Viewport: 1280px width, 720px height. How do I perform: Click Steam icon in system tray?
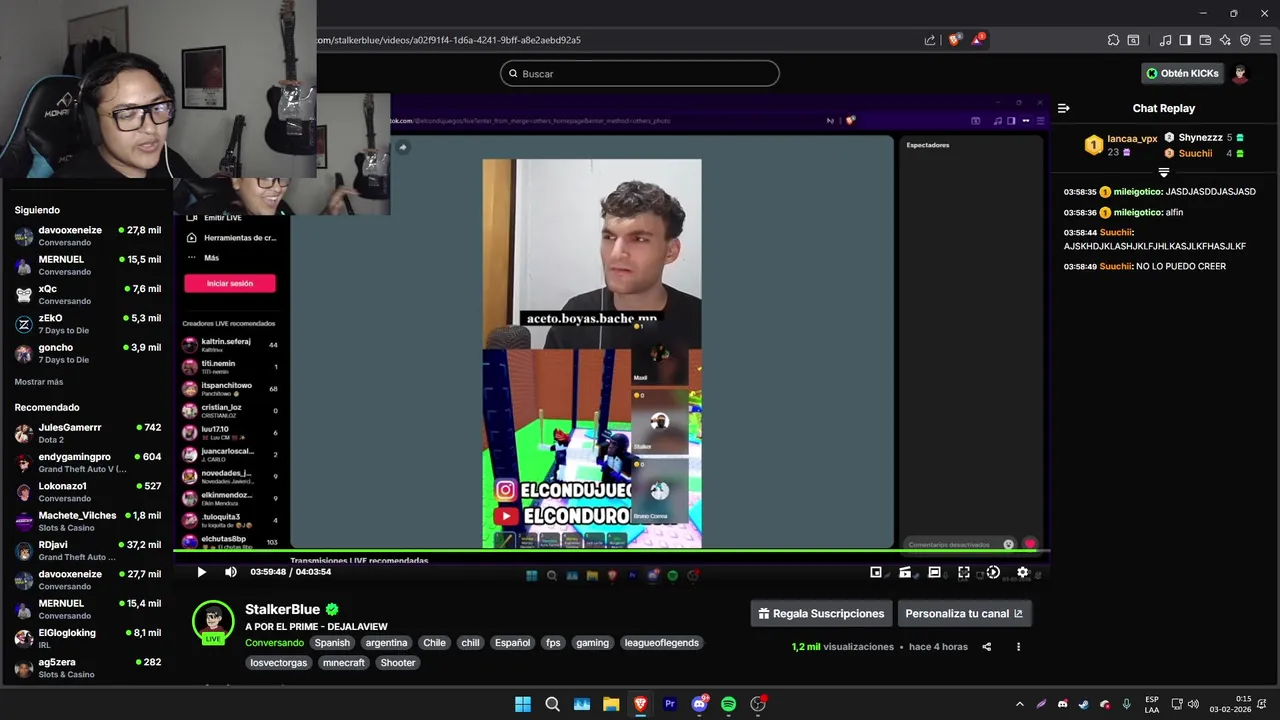[1083, 704]
